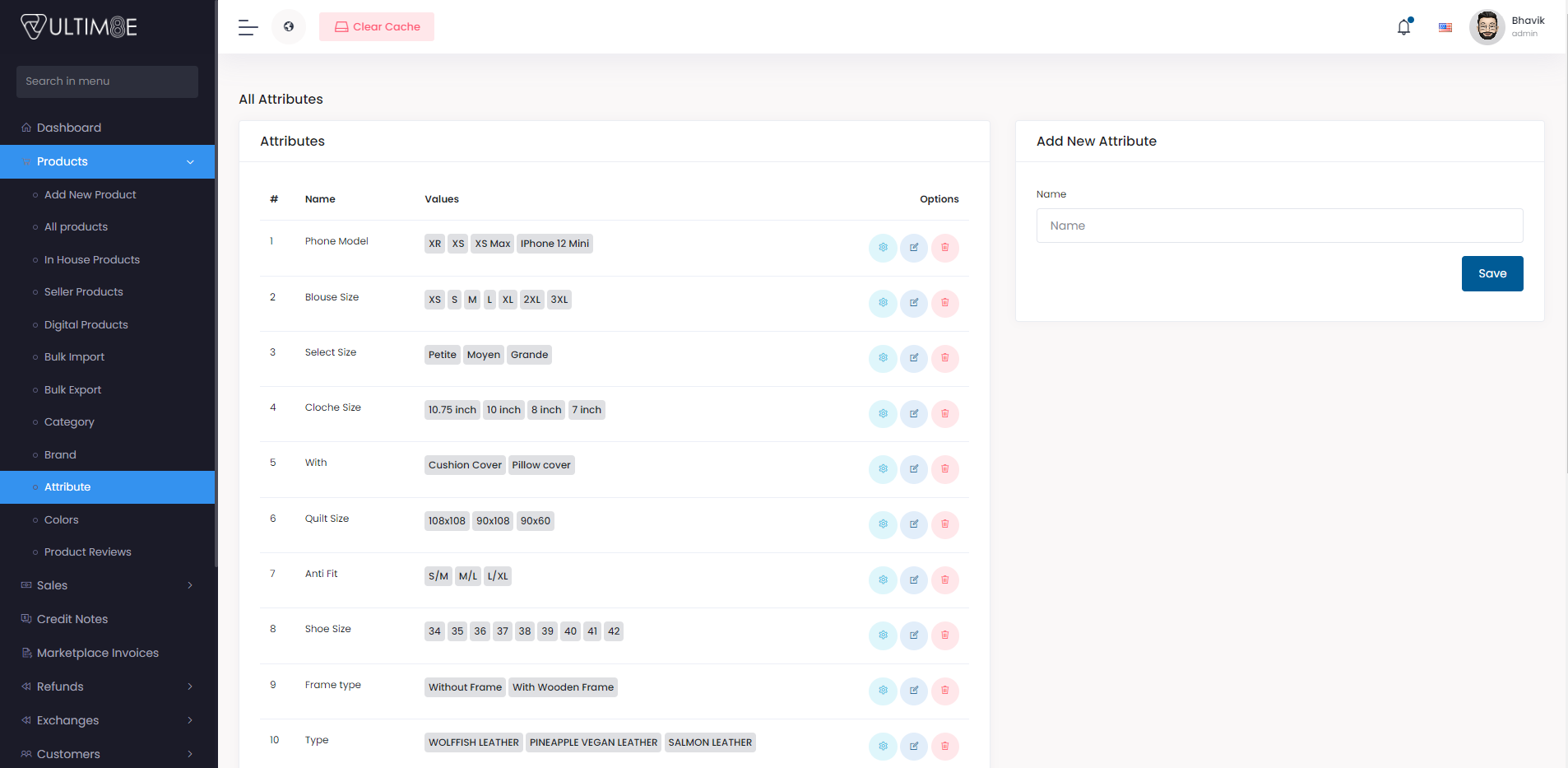1568x768 pixels.
Task: Edit the Blouse Size attribute
Action: coord(914,303)
